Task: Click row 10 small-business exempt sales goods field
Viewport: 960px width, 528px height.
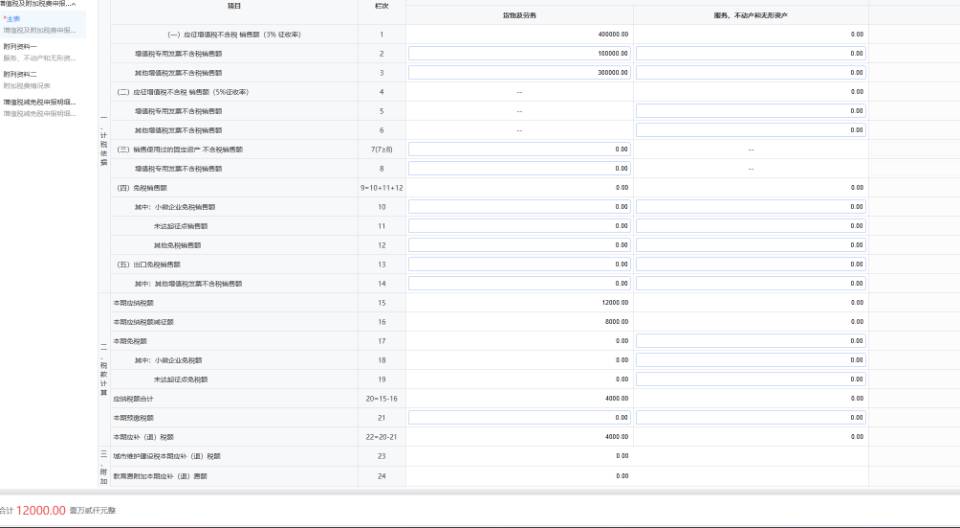Action: tap(520, 207)
